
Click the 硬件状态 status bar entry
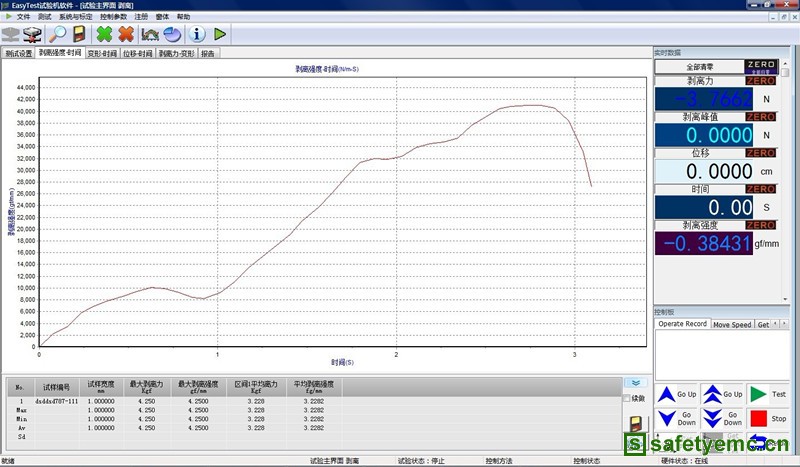click(684, 461)
